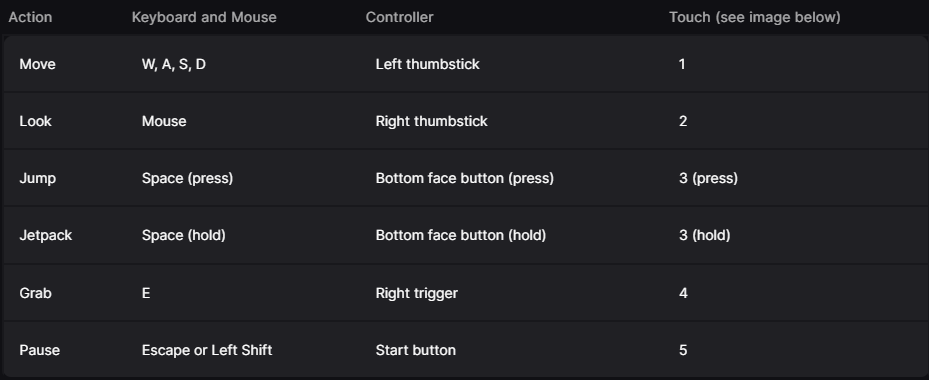Click the Left thumbstick cell

(427, 64)
